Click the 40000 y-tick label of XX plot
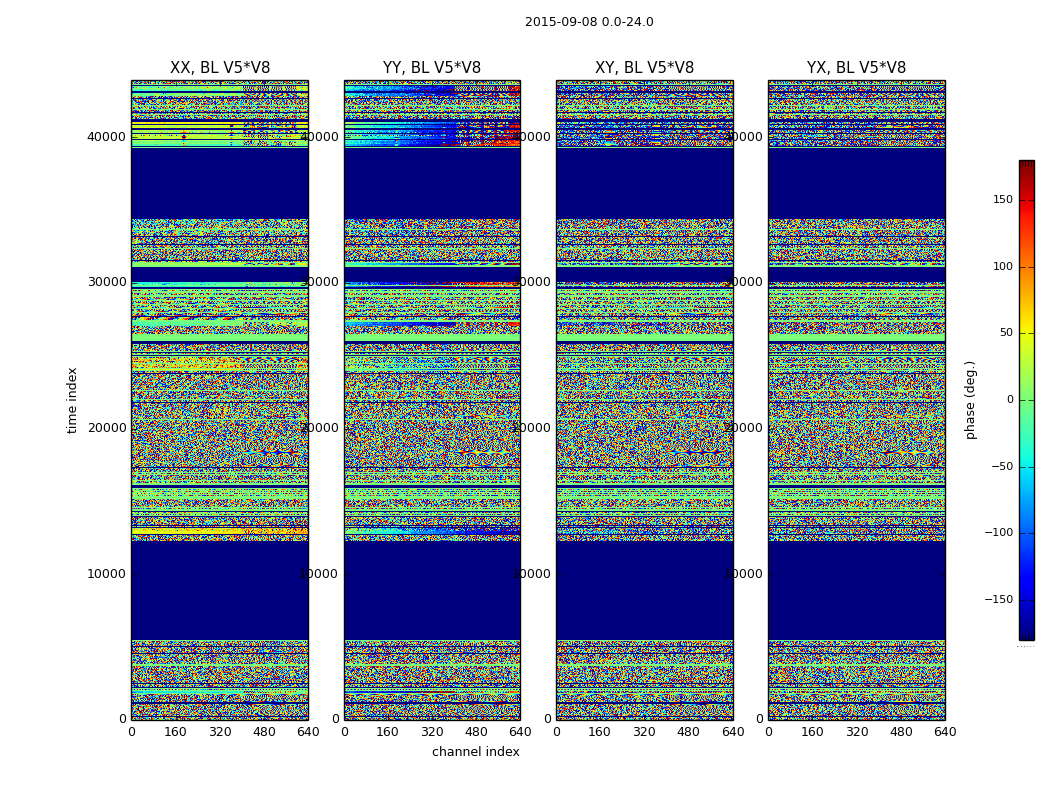 pyautogui.click(x=106, y=136)
